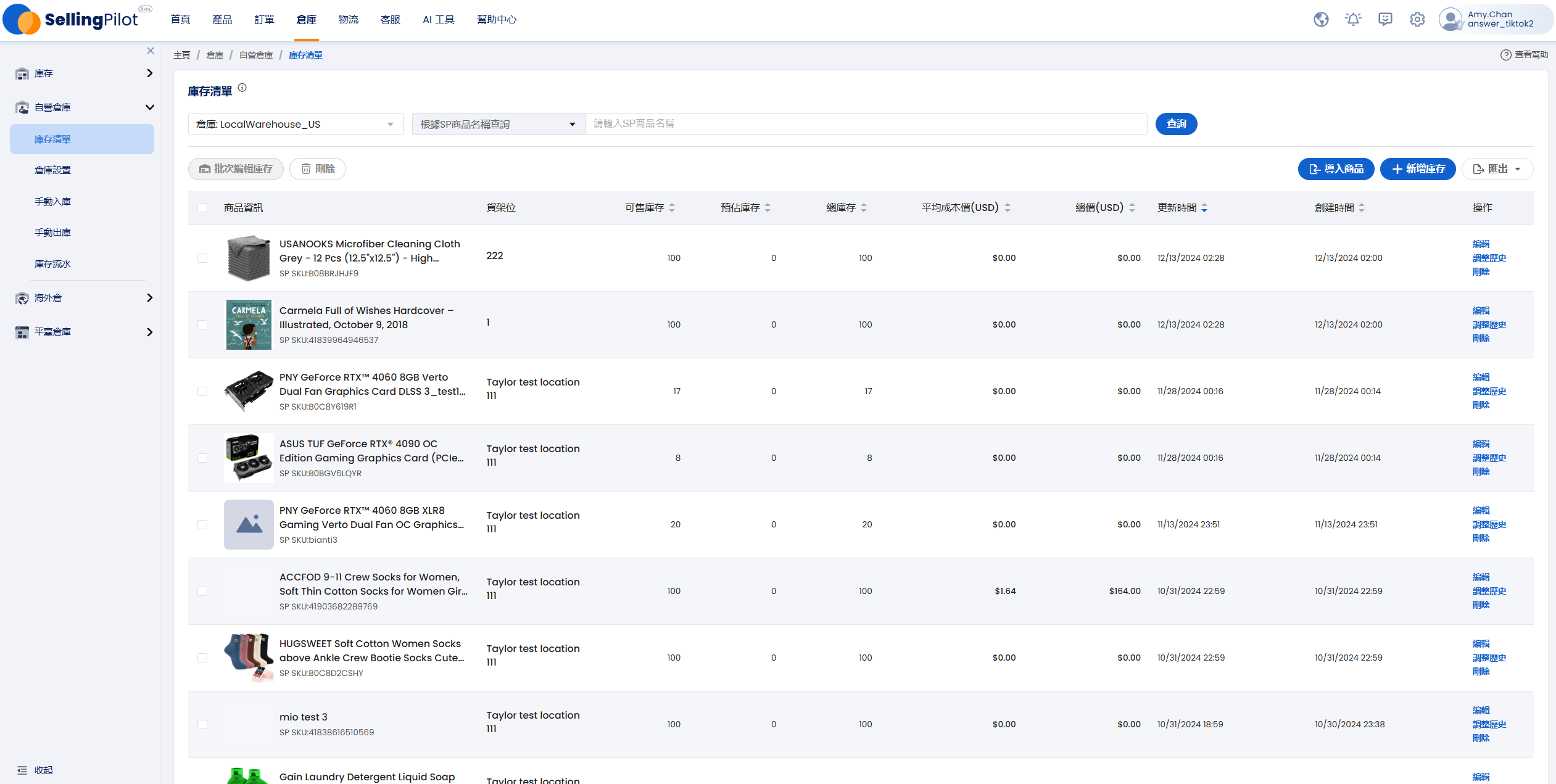Toggle the select-all header checkbox
The image size is (1556, 784).
point(202,208)
